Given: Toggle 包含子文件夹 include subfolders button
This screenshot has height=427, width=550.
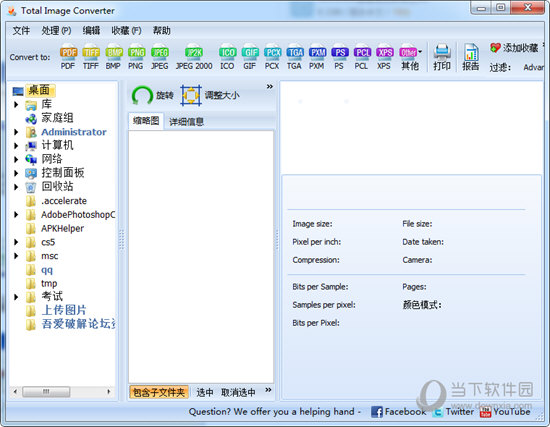Looking at the screenshot, I should 159,392.
